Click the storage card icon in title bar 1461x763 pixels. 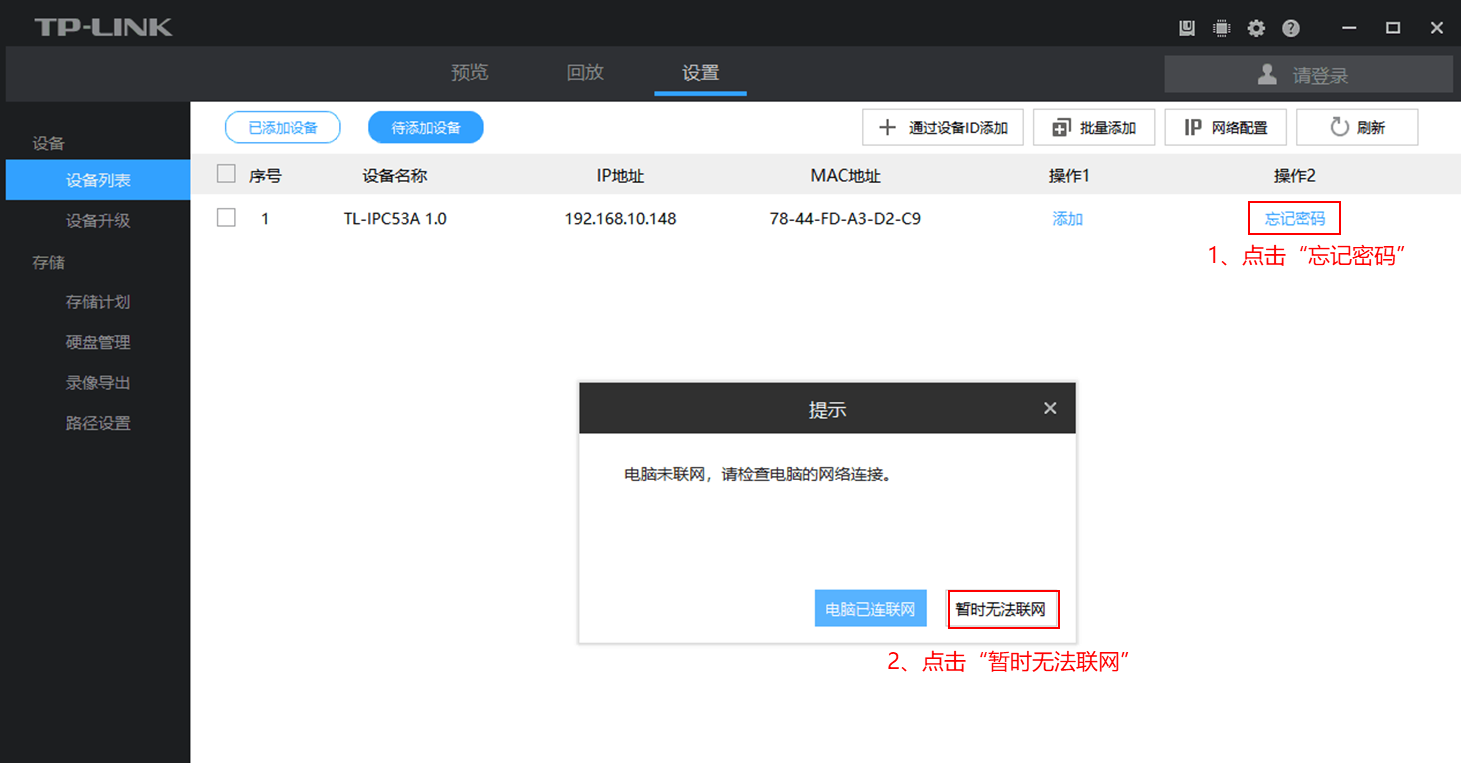click(x=1187, y=28)
